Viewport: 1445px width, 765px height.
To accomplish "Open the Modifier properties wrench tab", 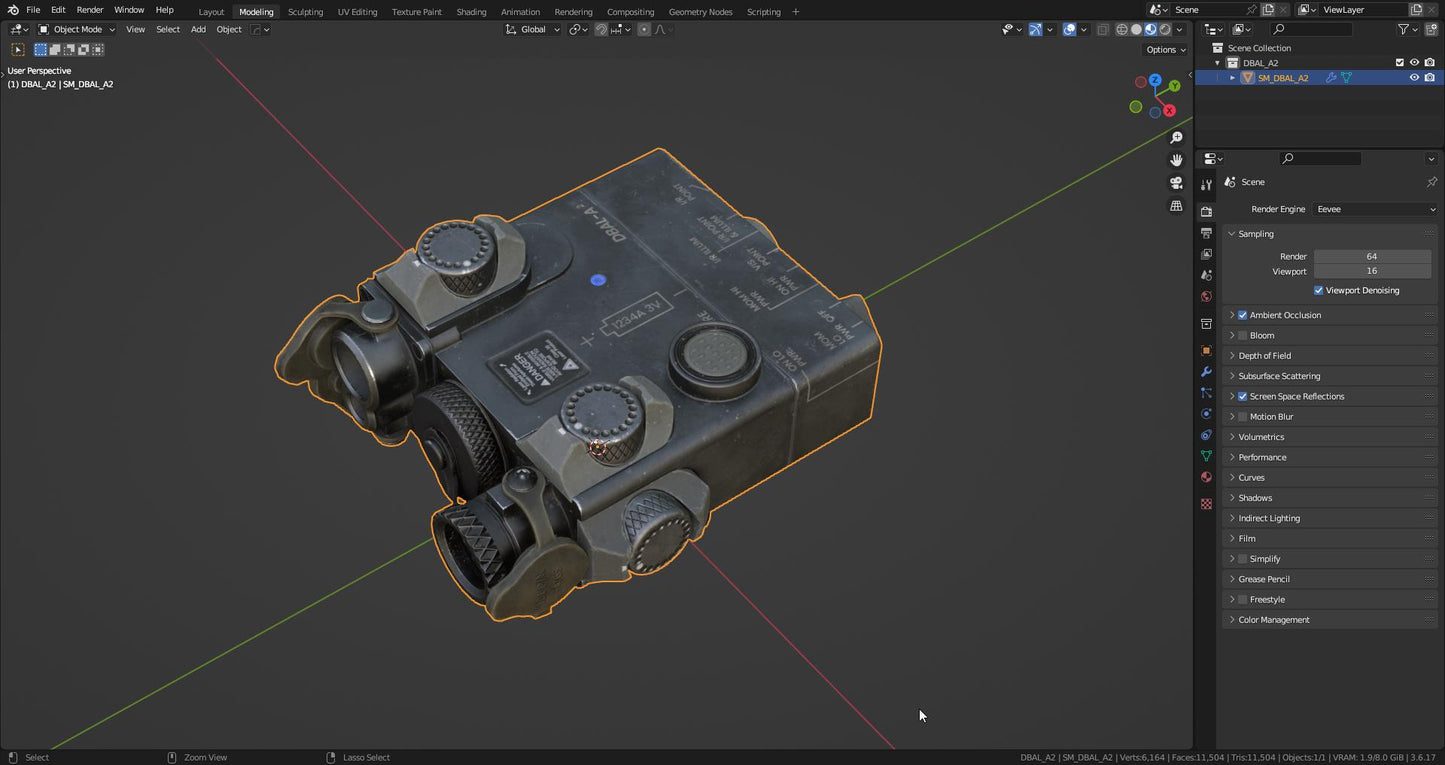I will pyautogui.click(x=1206, y=372).
